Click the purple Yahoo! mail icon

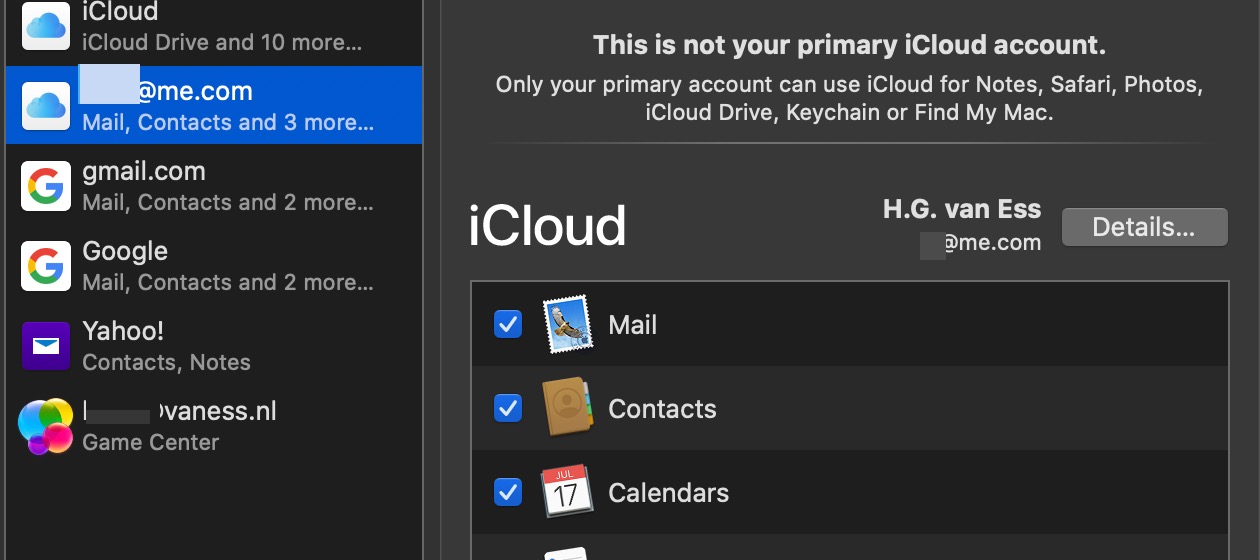46,346
